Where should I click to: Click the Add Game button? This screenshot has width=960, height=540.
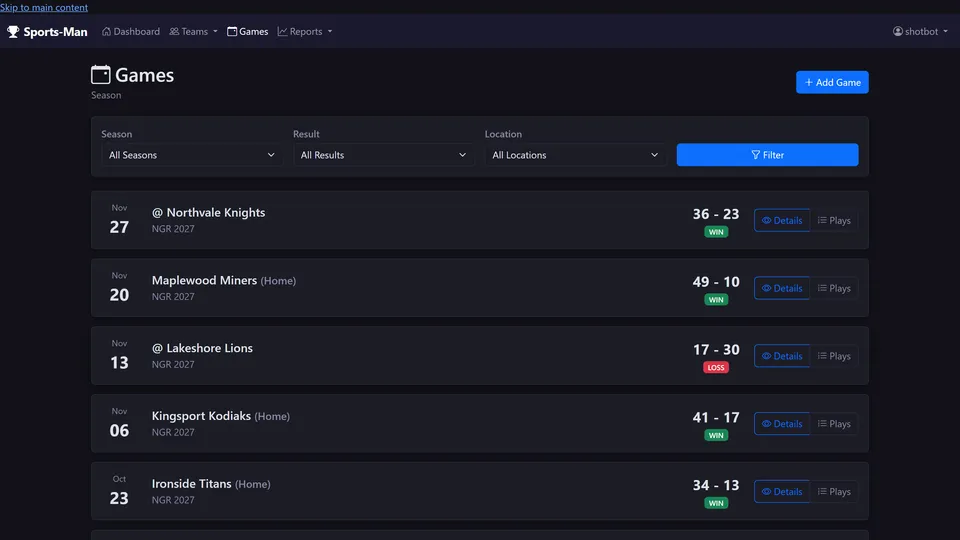pos(832,82)
